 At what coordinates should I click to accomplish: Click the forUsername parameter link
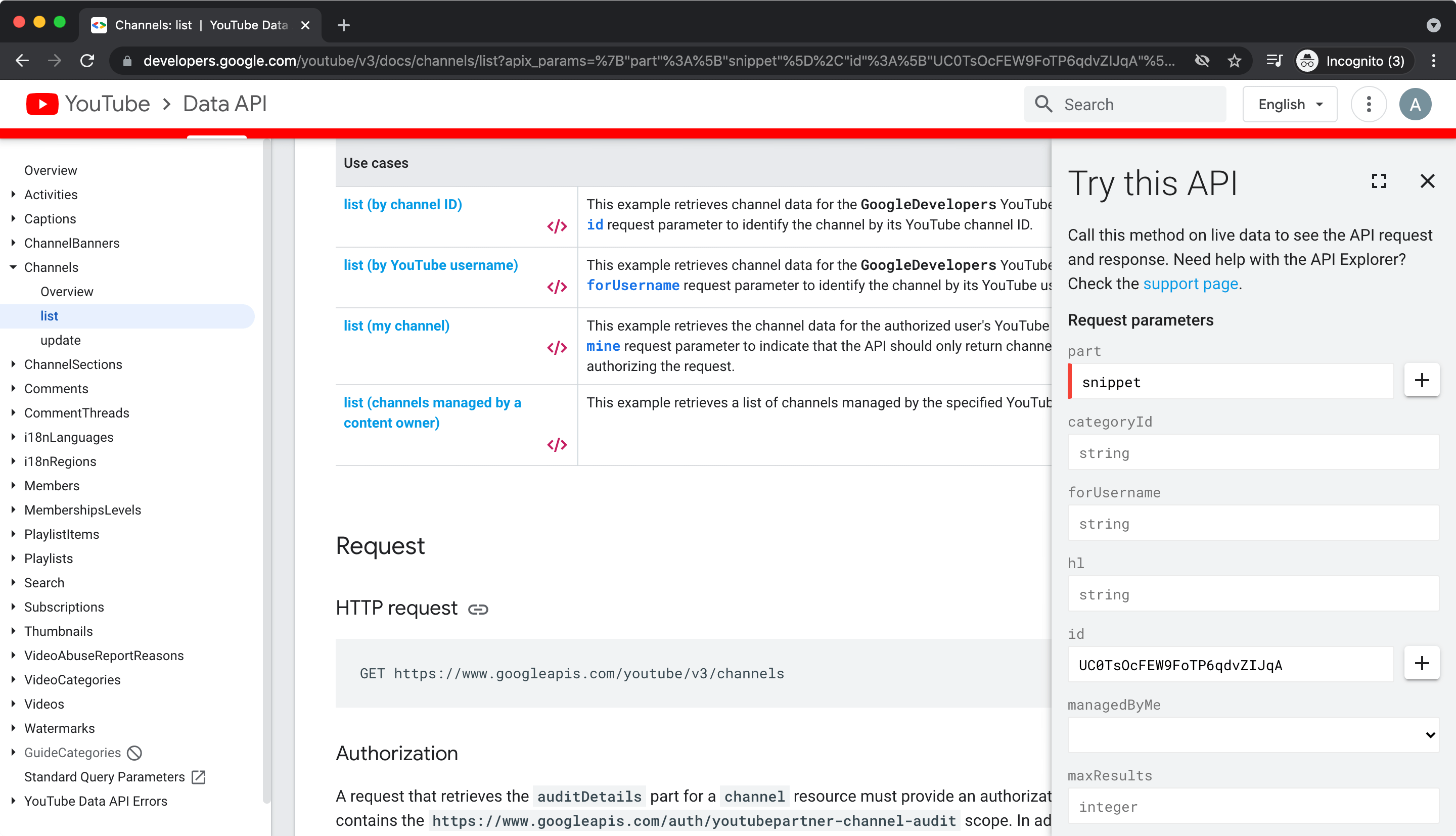click(632, 286)
